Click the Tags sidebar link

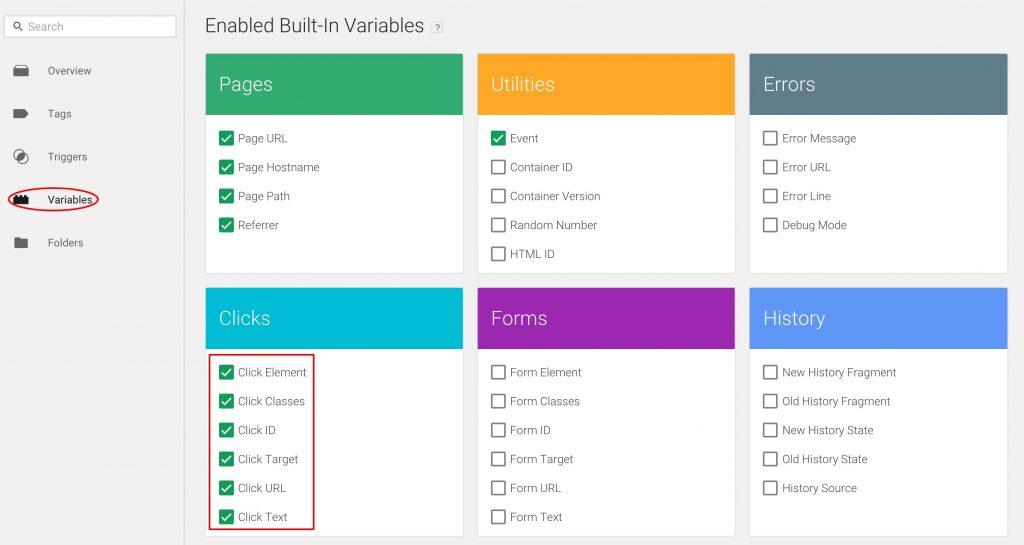pyautogui.click(x=59, y=114)
